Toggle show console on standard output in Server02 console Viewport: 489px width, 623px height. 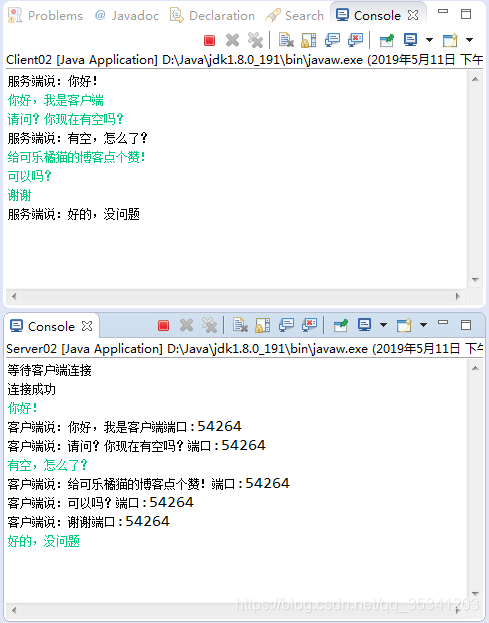point(286,325)
